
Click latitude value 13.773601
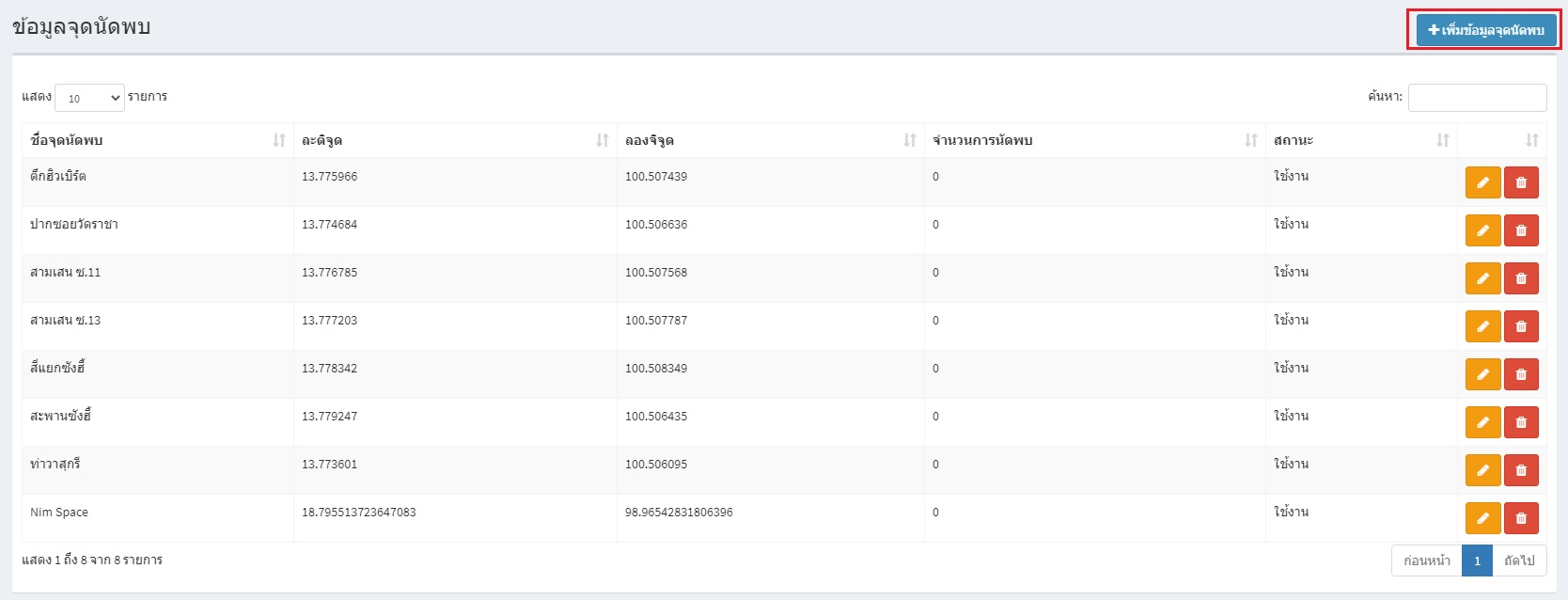pos(329,465)
